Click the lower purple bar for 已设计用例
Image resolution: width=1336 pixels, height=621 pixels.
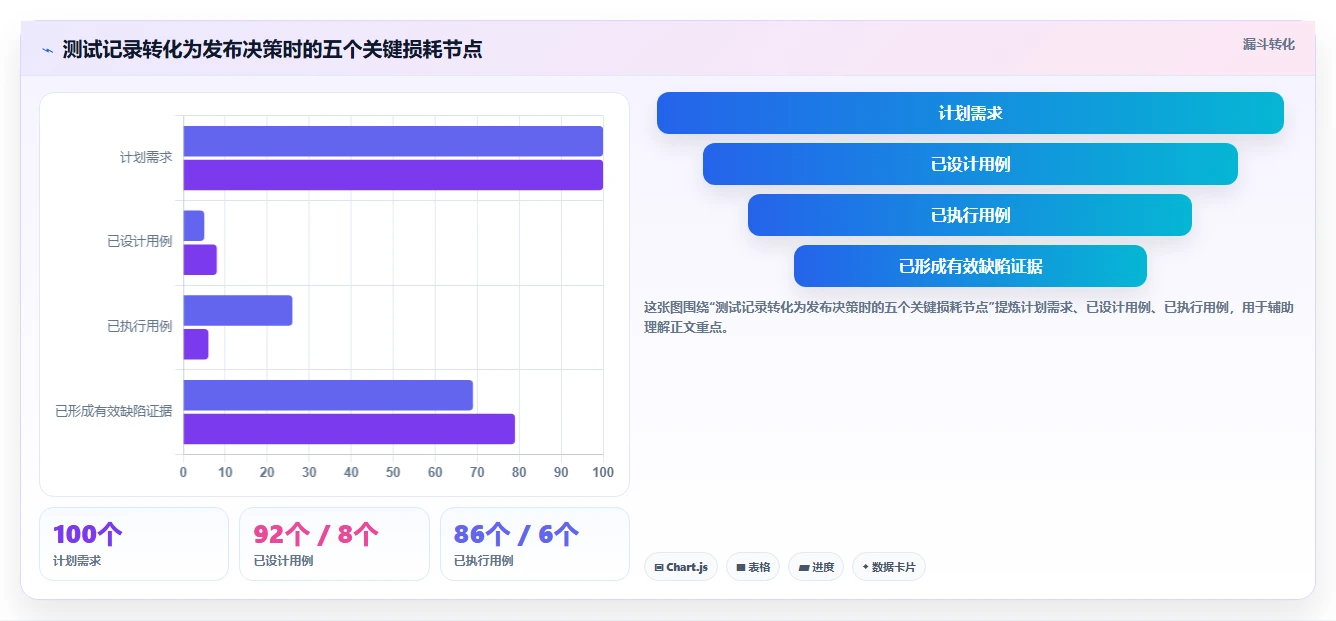coord(200,260)
